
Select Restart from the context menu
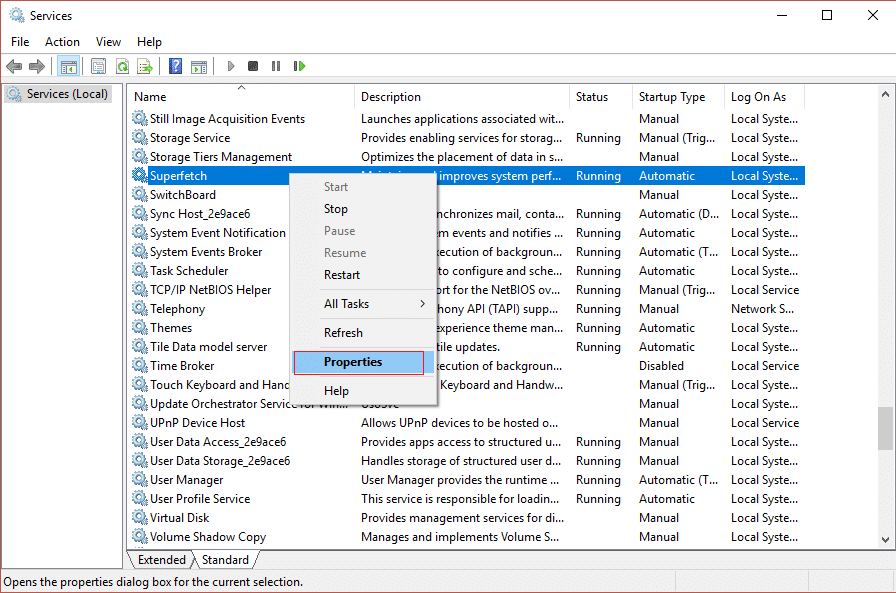(x=342, y=275)
